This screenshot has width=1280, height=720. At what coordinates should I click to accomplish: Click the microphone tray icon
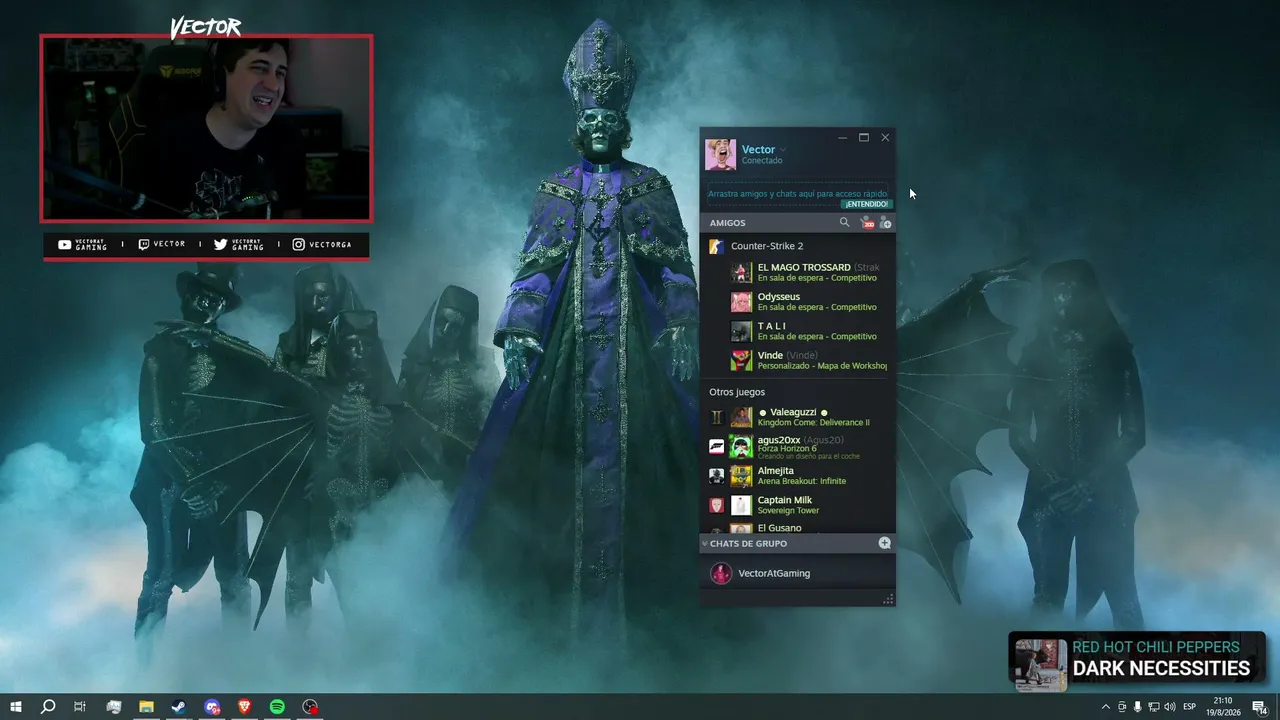(x=1137, y=707)
